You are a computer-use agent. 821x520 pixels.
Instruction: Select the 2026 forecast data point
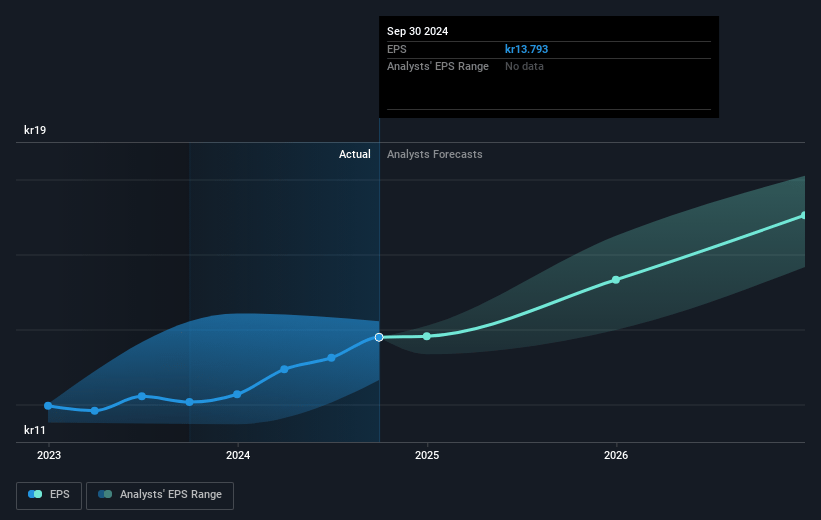pos(616,280)
